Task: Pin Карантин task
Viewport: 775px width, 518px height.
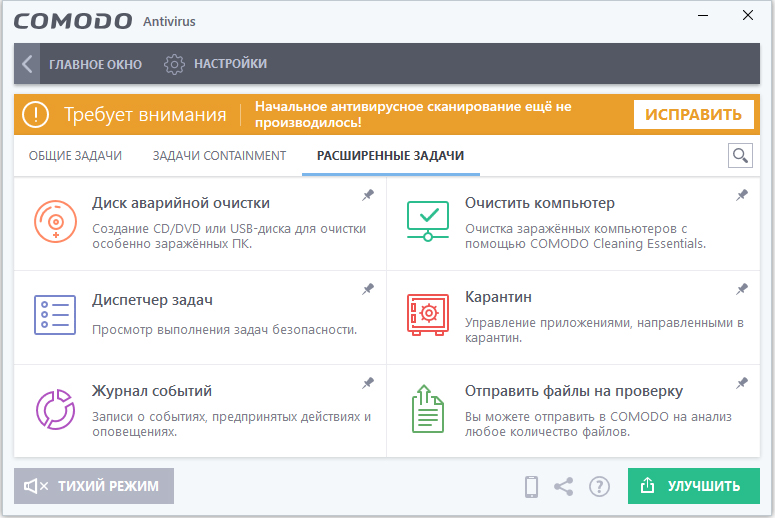Action: (x=742, y=289)
